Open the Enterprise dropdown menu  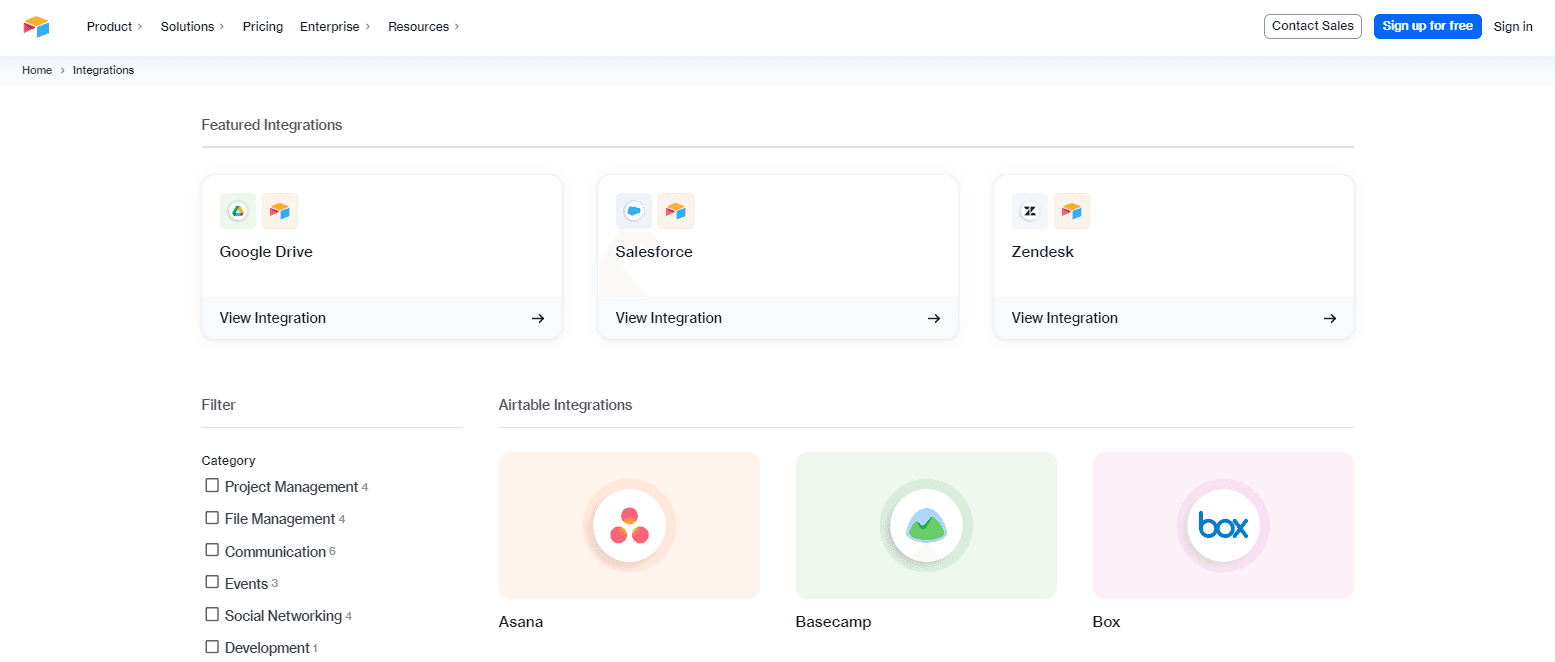[335, 27]
